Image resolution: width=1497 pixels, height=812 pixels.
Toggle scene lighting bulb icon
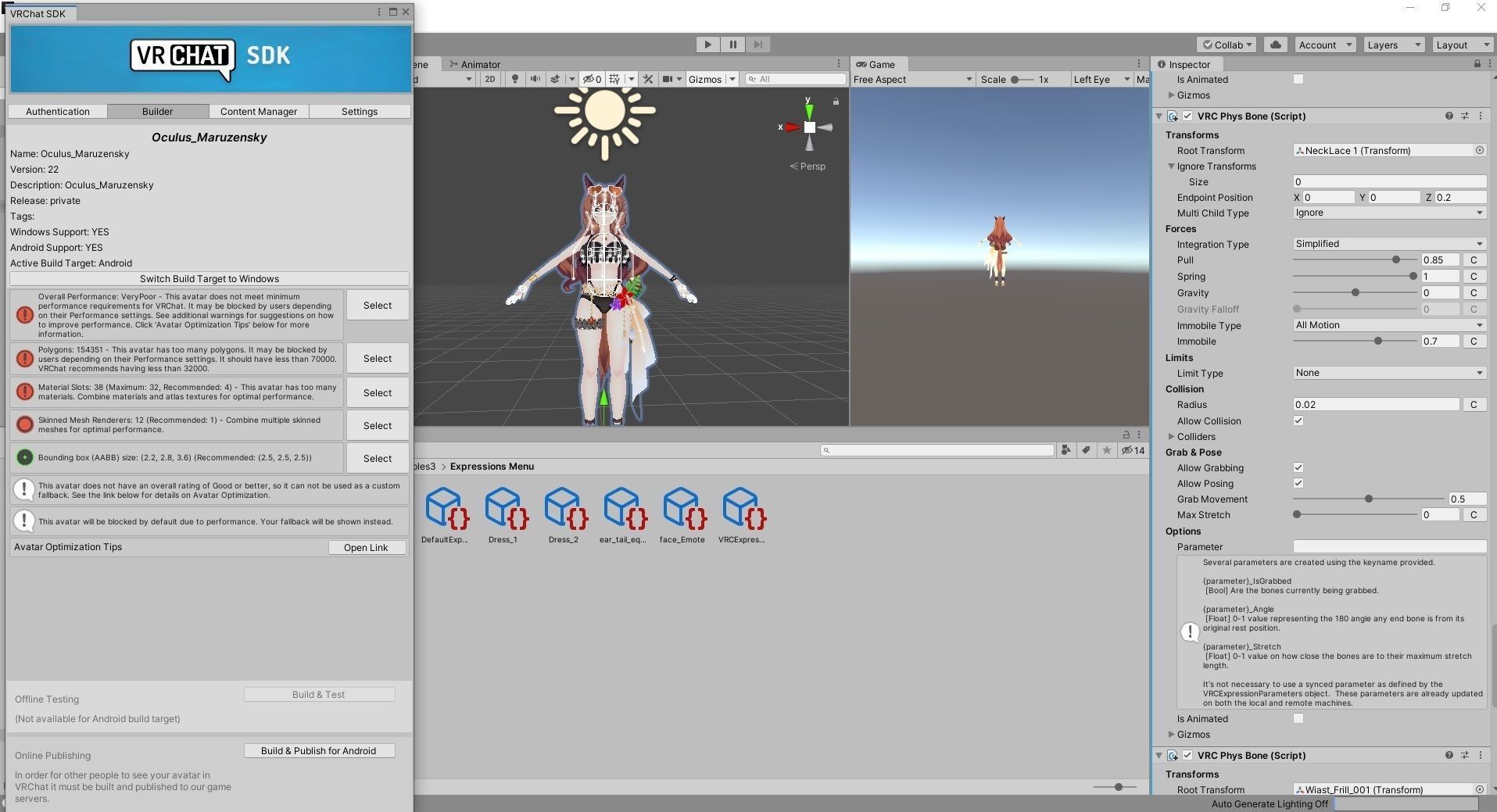[x=514, y=79]
